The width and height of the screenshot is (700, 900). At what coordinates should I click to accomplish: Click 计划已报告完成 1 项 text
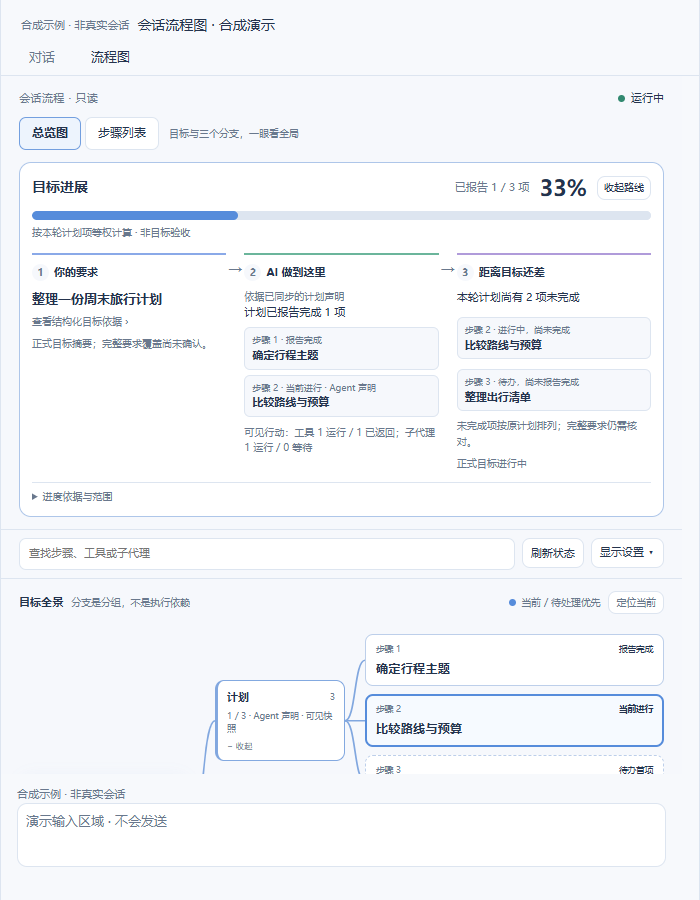295,312
